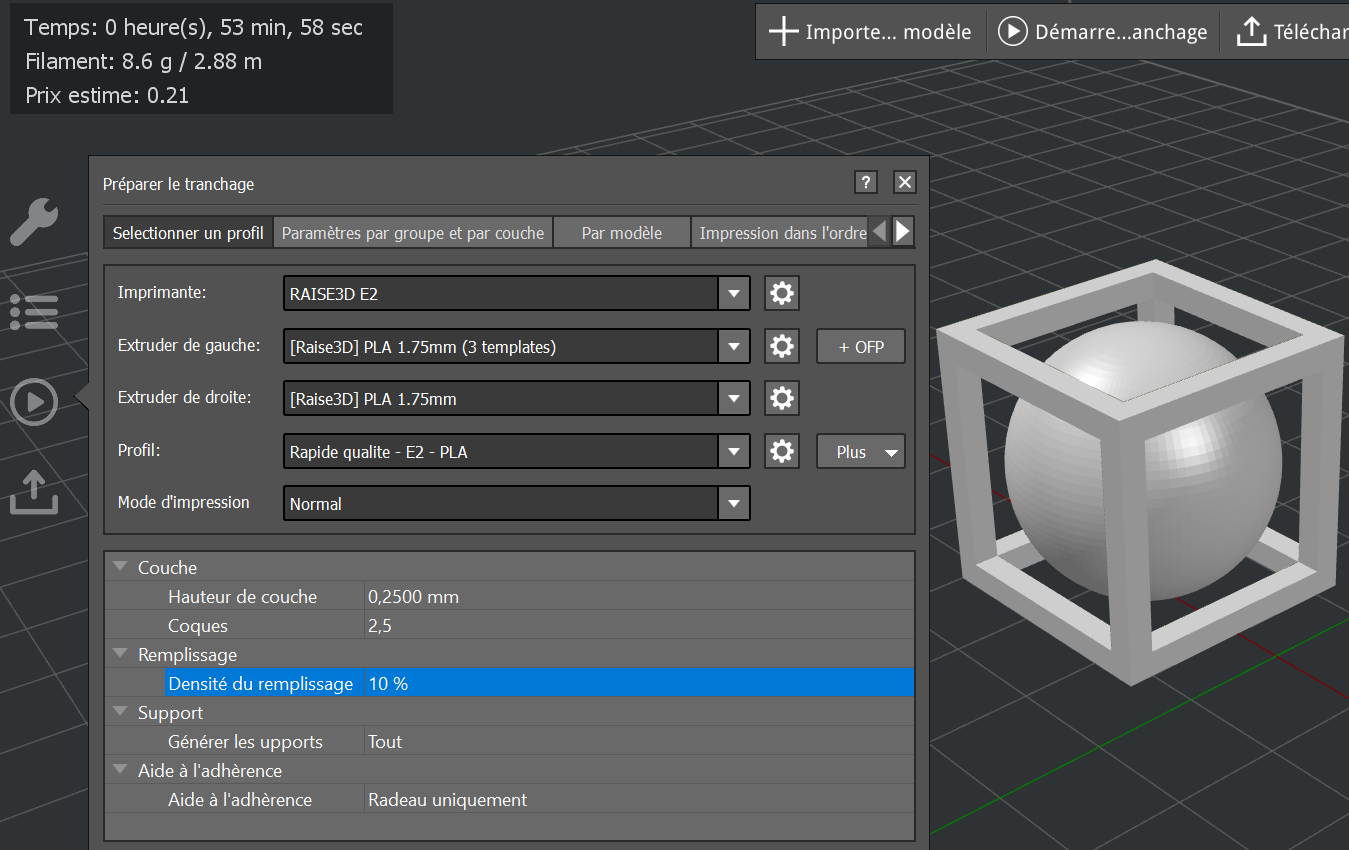Open the Profil dropdown Rapide qualite

(517, 451)
